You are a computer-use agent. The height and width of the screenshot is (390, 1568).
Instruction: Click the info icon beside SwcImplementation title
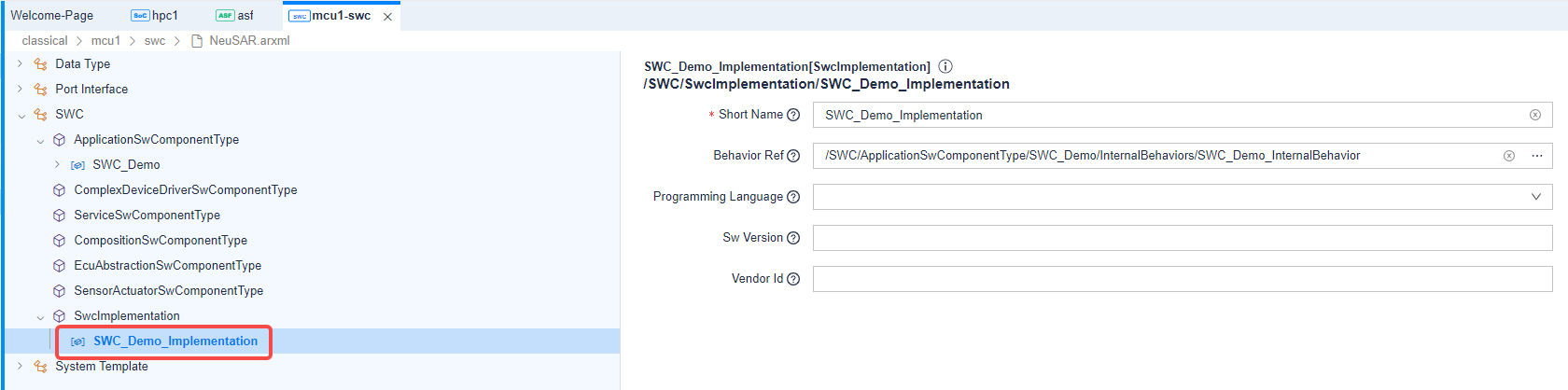(x=945, y=66)
